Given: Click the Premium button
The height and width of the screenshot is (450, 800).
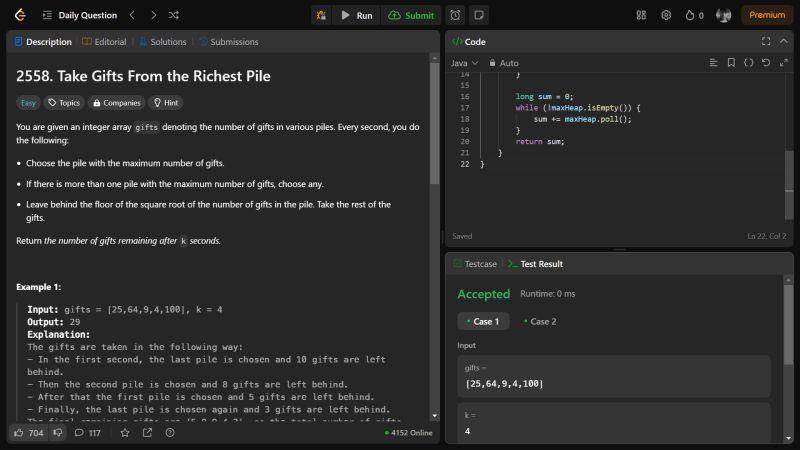Looking at the screenshot, I should (x=767, y=15).
